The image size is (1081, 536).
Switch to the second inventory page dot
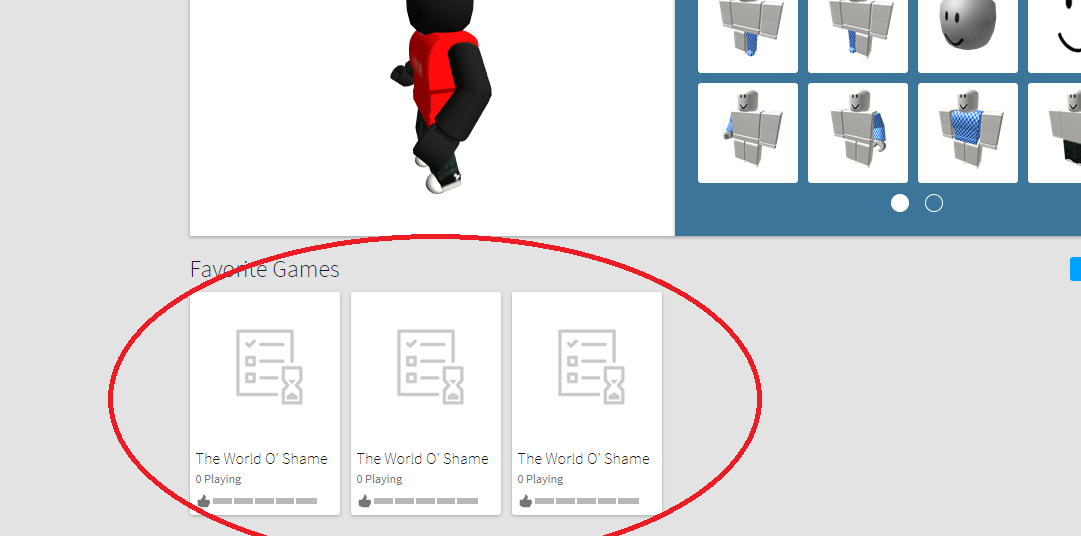point(934,203)
